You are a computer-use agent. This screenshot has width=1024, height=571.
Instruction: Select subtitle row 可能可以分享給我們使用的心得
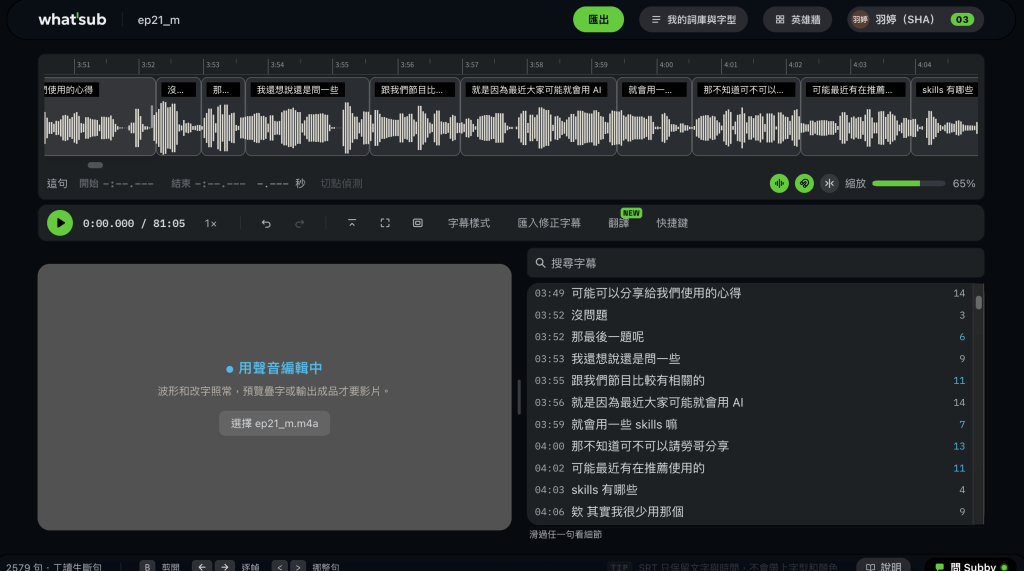[750, 293]
